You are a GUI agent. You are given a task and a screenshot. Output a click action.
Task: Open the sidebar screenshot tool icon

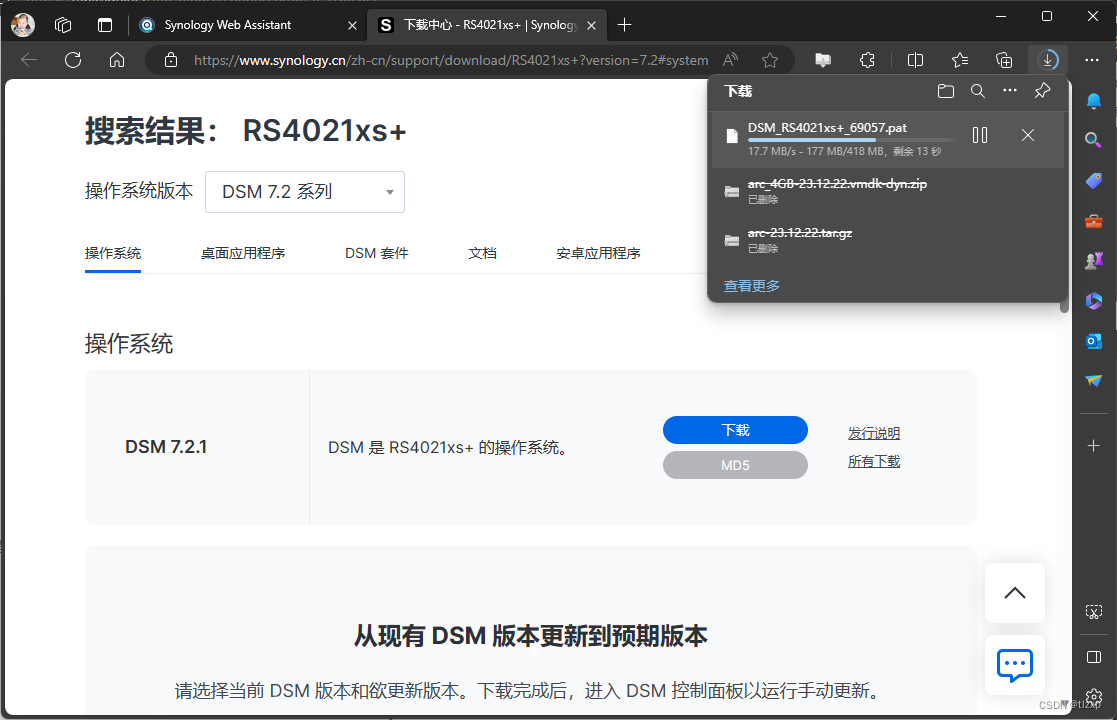1093,612
